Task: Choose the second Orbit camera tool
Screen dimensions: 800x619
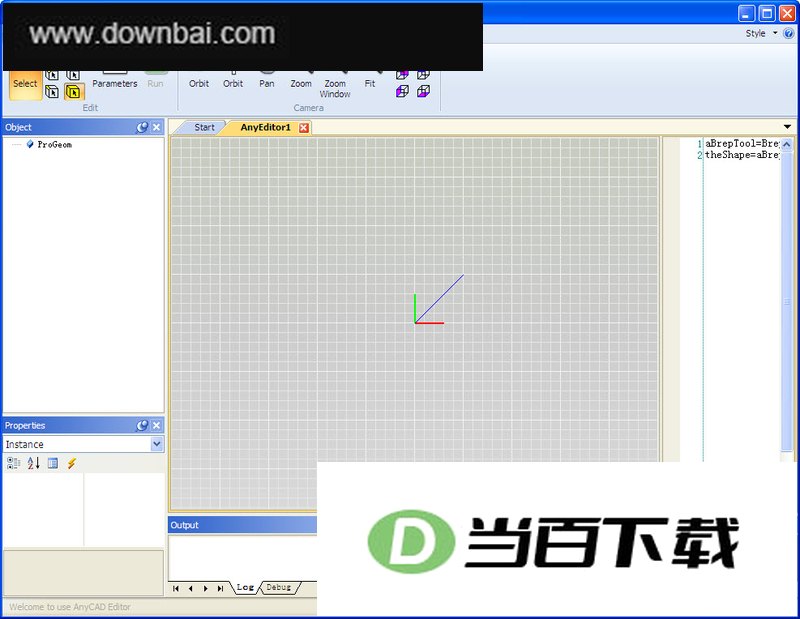Action: tap(233, 84)
